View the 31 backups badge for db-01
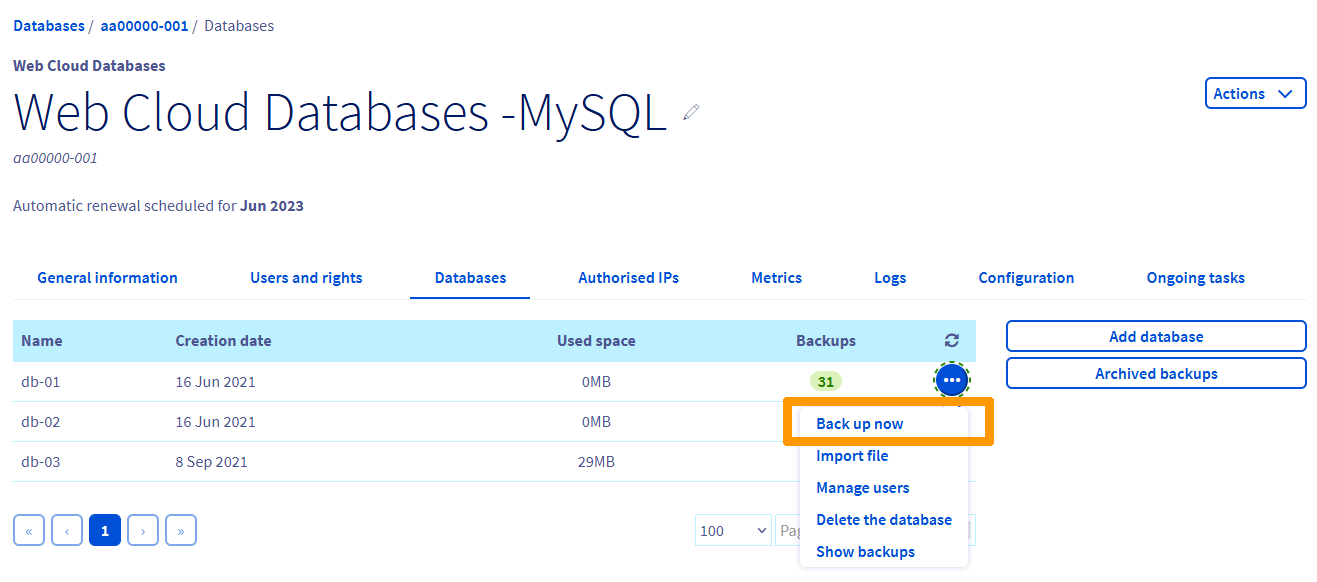Viewport: 1317px width, 582px height. pyautogui.click(x=826, y=381)
